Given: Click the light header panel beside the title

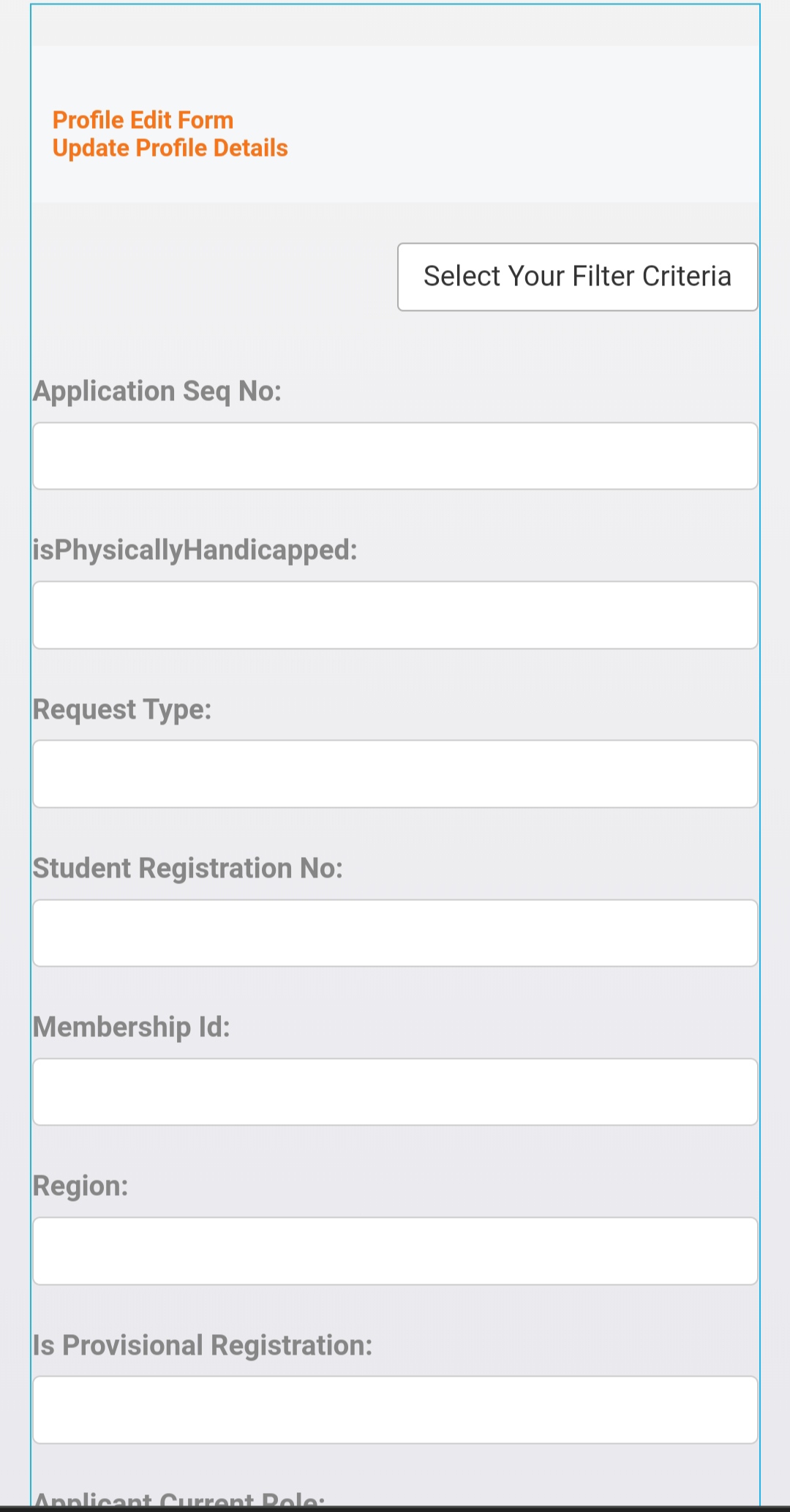Looking at the screenshot, I should pos(527,124).
